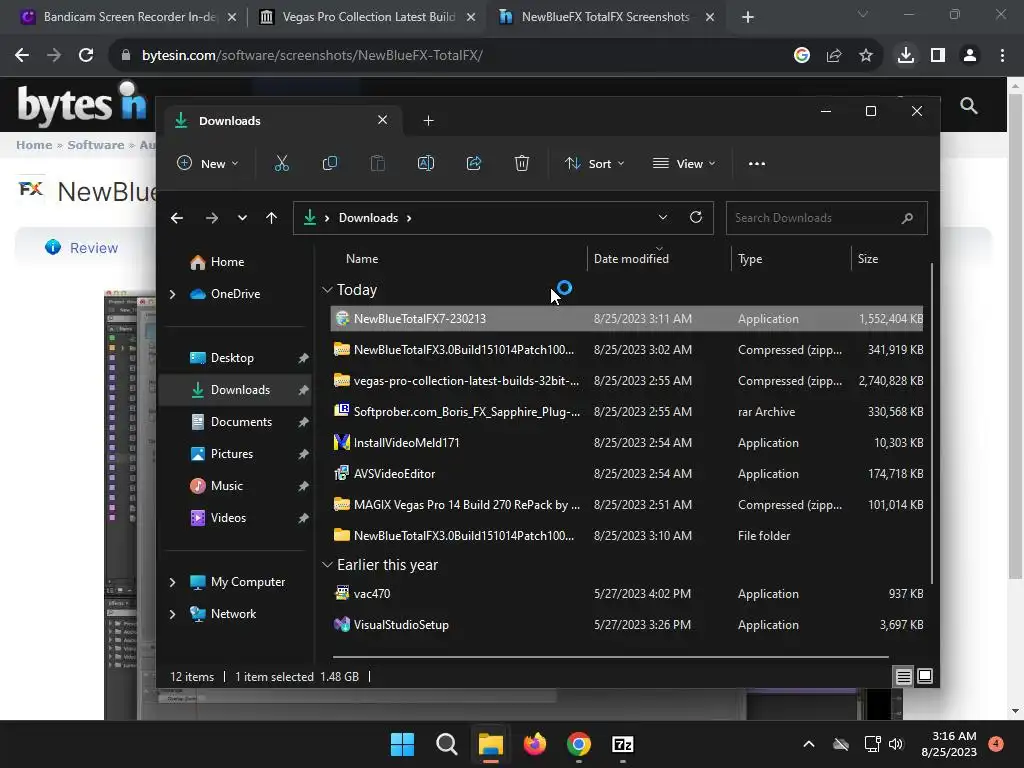Sort by Name column header
The height and width of the screenshot is (768, 1024).
[361, 259]
